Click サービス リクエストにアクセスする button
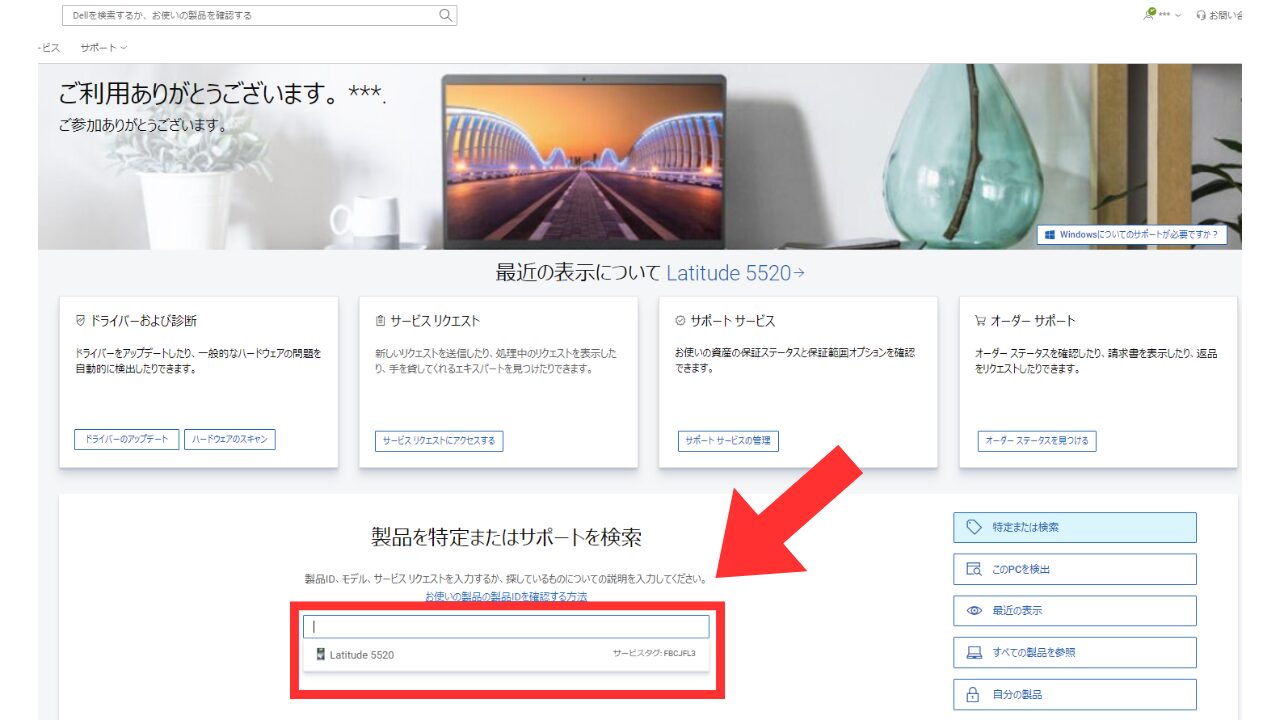 pyautogui.click(x=439, y=441)
